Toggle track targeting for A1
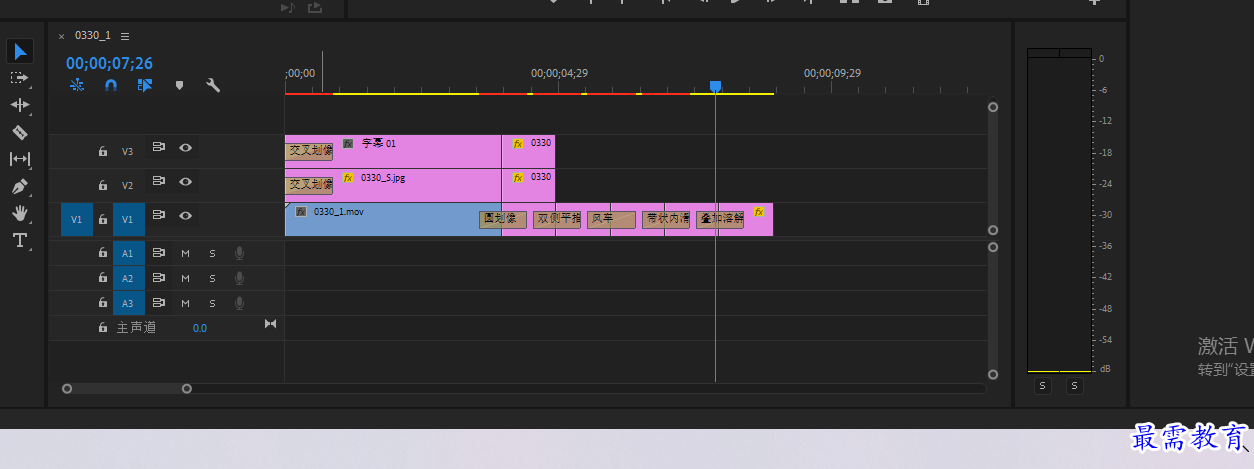Screen dimensions: 1254x469 (127, 253)
